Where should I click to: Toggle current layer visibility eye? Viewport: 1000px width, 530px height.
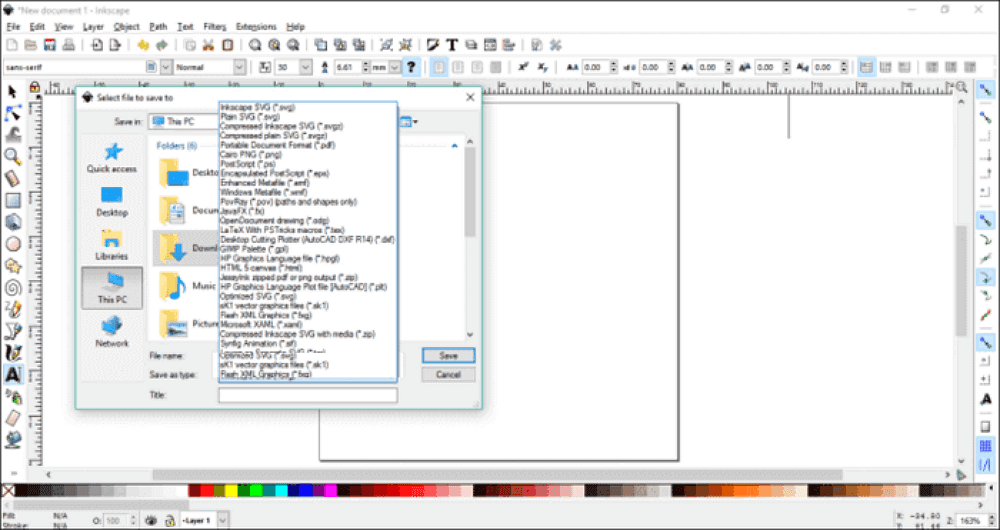click(x=151, y=520)
